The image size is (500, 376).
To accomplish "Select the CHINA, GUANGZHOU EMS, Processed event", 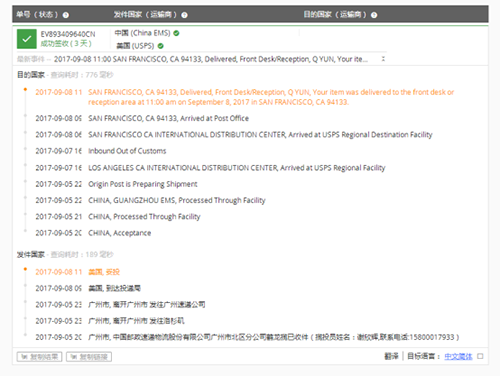I will (150, 200).
